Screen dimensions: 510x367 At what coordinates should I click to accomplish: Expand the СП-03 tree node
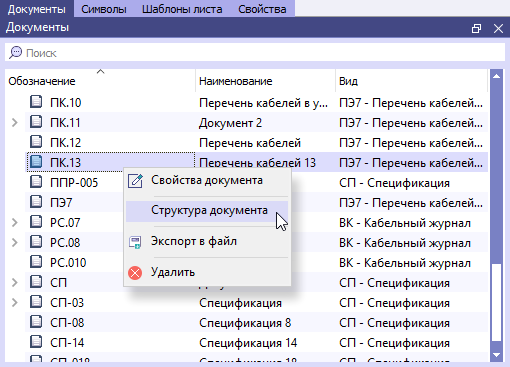tap(14, 302)
